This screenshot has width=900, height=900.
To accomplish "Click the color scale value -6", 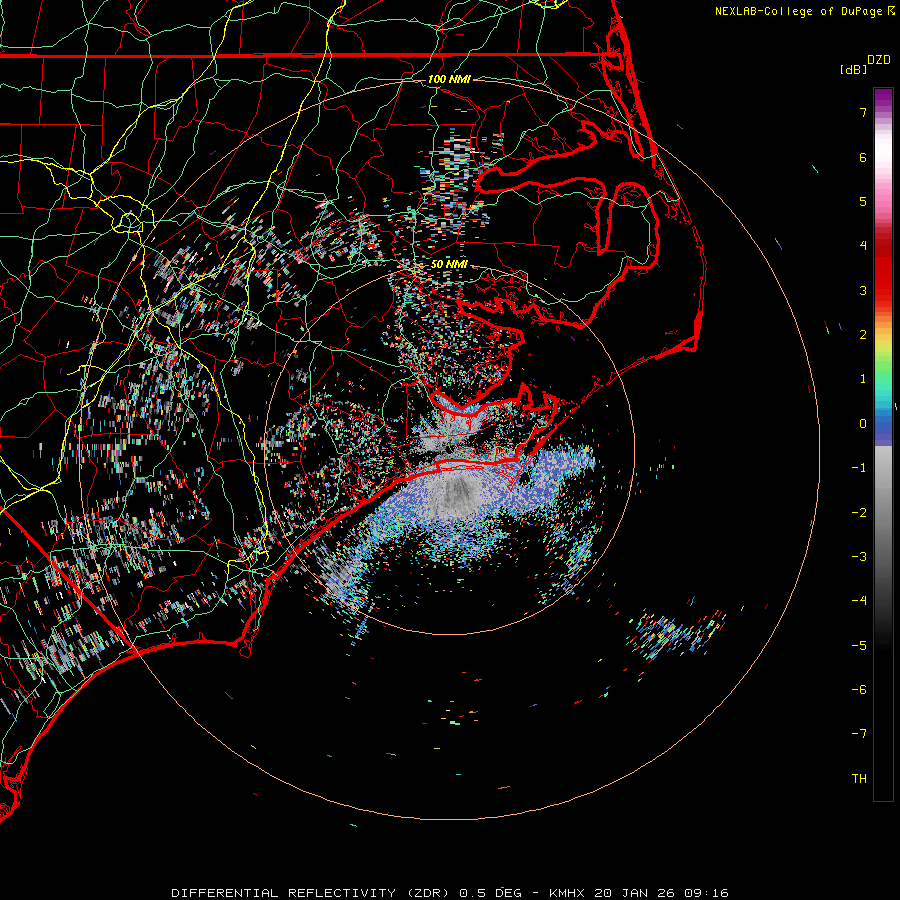I will (859, 690).
